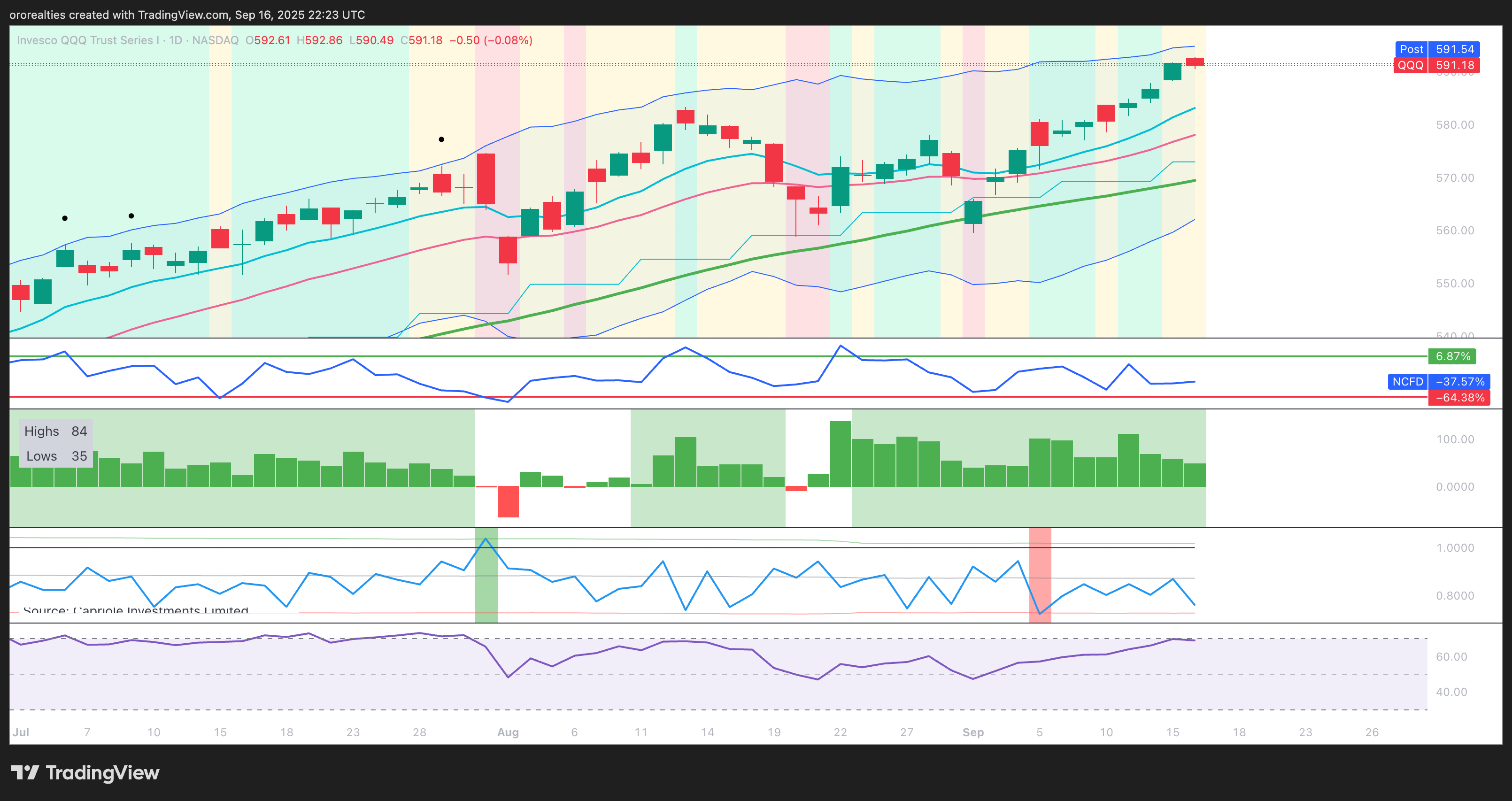This screenshot has width=1512, height=801.
Task: Click the Lows 35 legend entry
Action: tap(56, 456)
